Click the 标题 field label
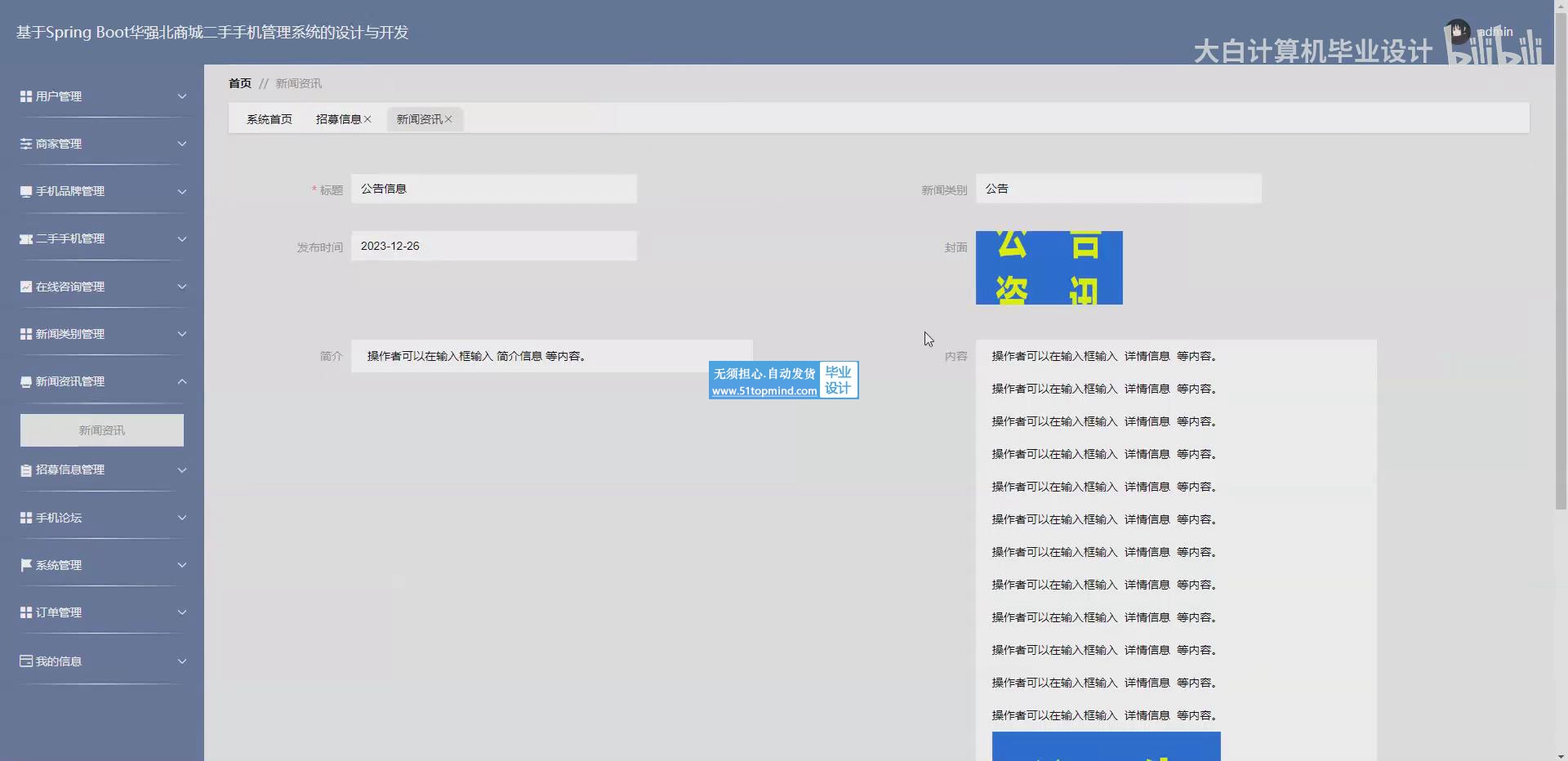This screenshot has width=1568, height=761. pos(332,190)
